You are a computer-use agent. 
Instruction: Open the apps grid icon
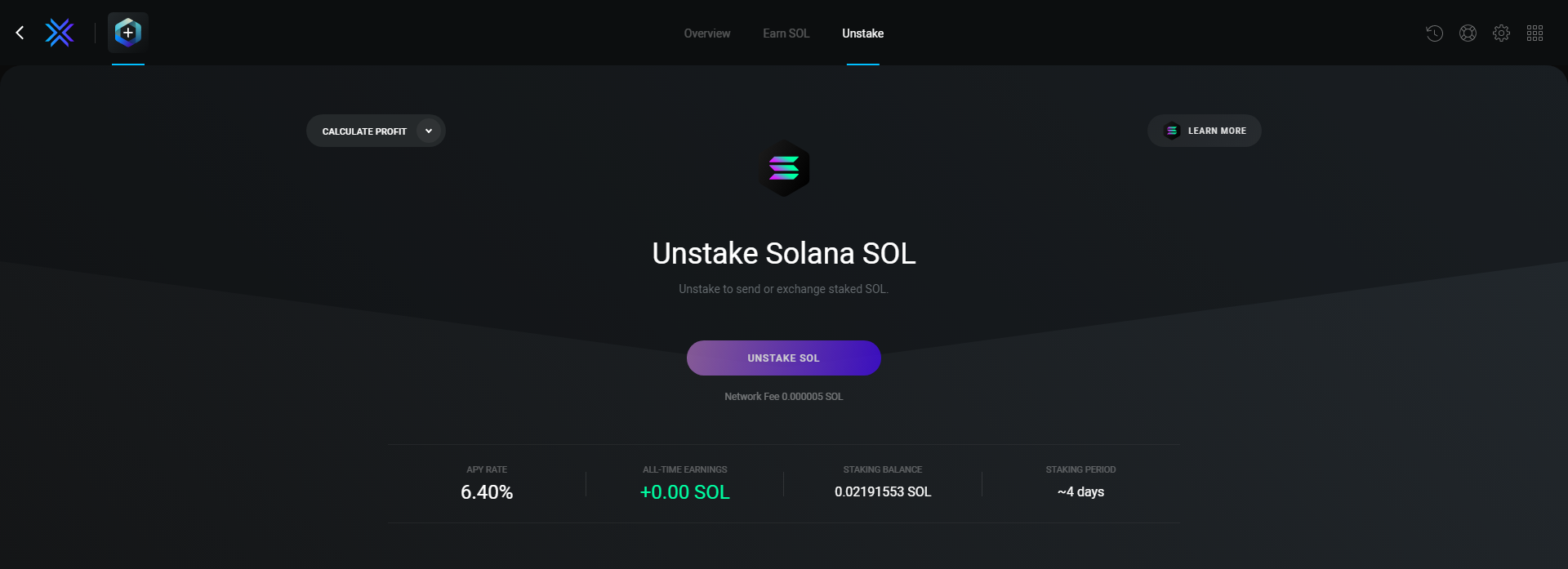pyautogui.click(x=1535, y=33)
